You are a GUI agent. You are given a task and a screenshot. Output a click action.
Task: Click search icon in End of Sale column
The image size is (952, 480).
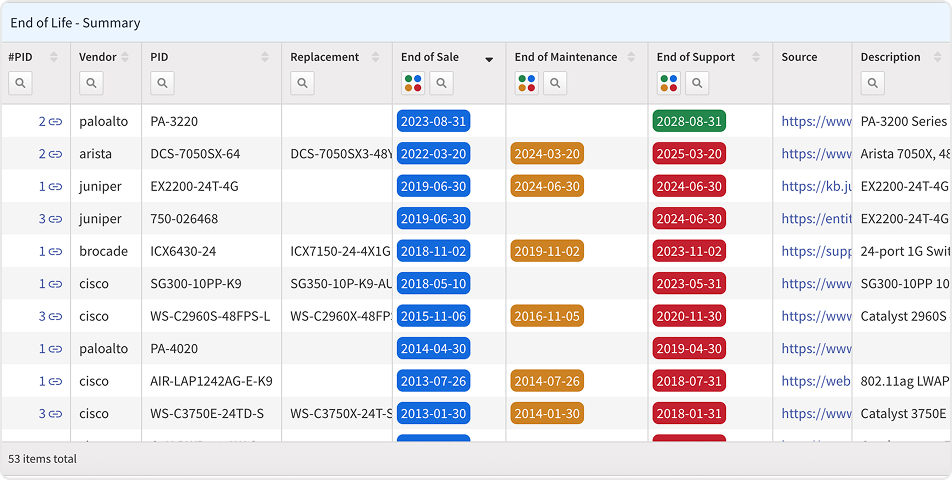pos(441,83)
